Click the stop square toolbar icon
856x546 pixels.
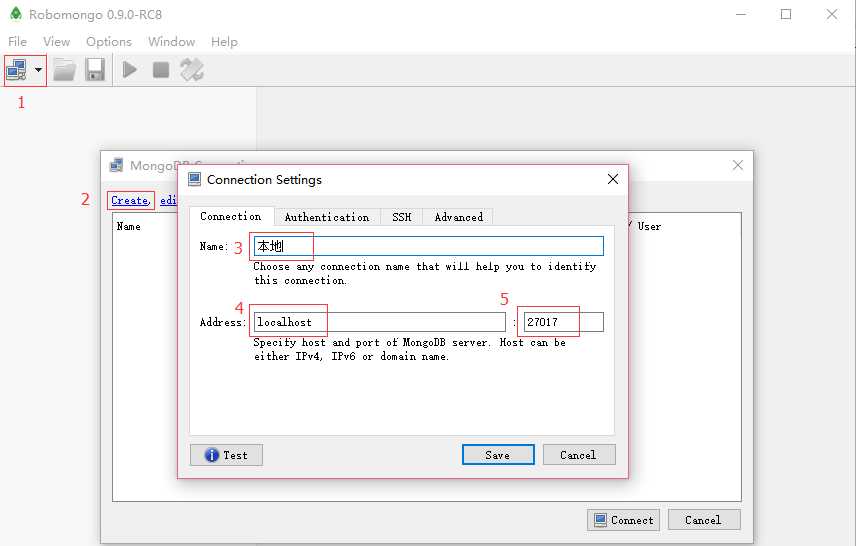(160, 70)
